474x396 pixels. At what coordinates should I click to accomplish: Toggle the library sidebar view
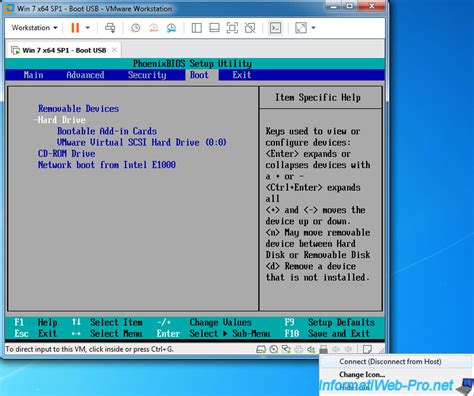(197, 28)
